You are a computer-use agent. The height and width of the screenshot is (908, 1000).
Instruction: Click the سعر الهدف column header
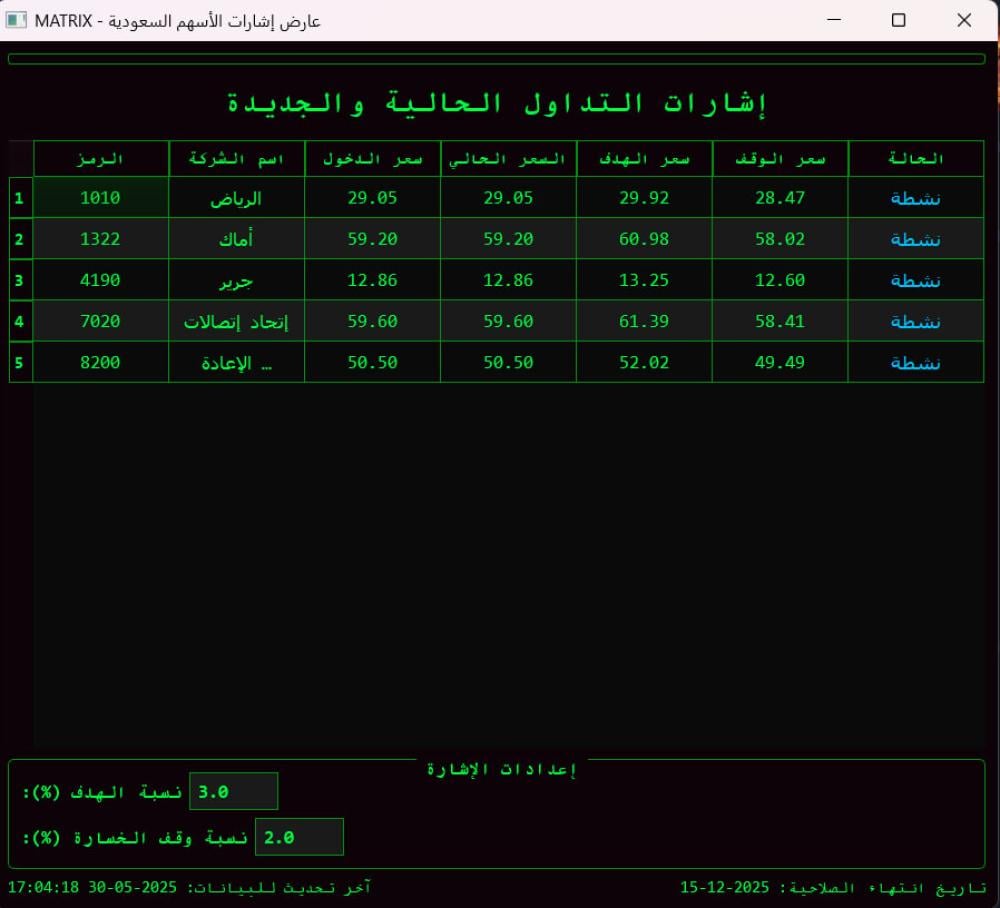(644, 159)
